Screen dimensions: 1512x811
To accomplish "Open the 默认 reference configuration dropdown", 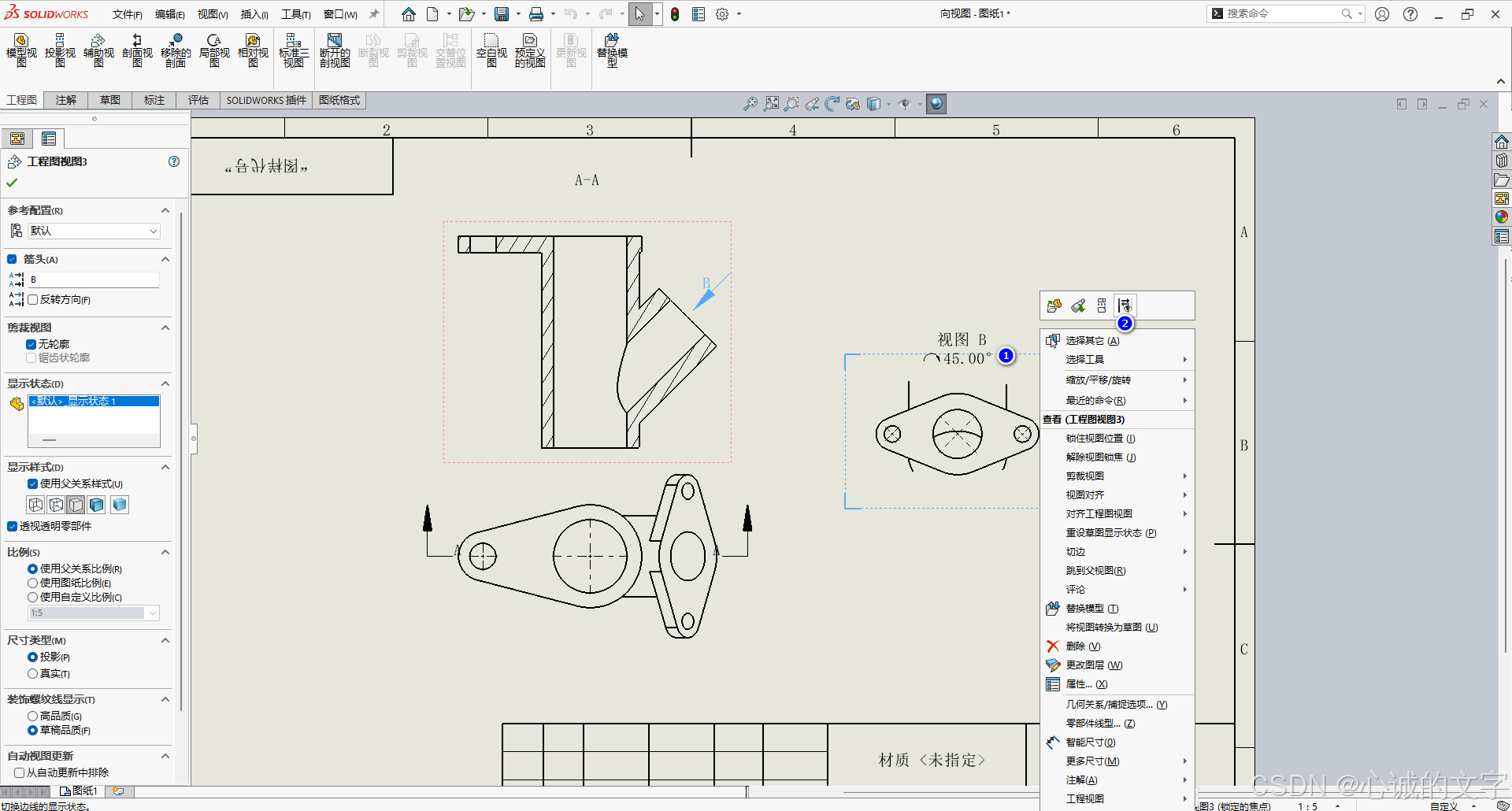I will (x=94, y=231).
